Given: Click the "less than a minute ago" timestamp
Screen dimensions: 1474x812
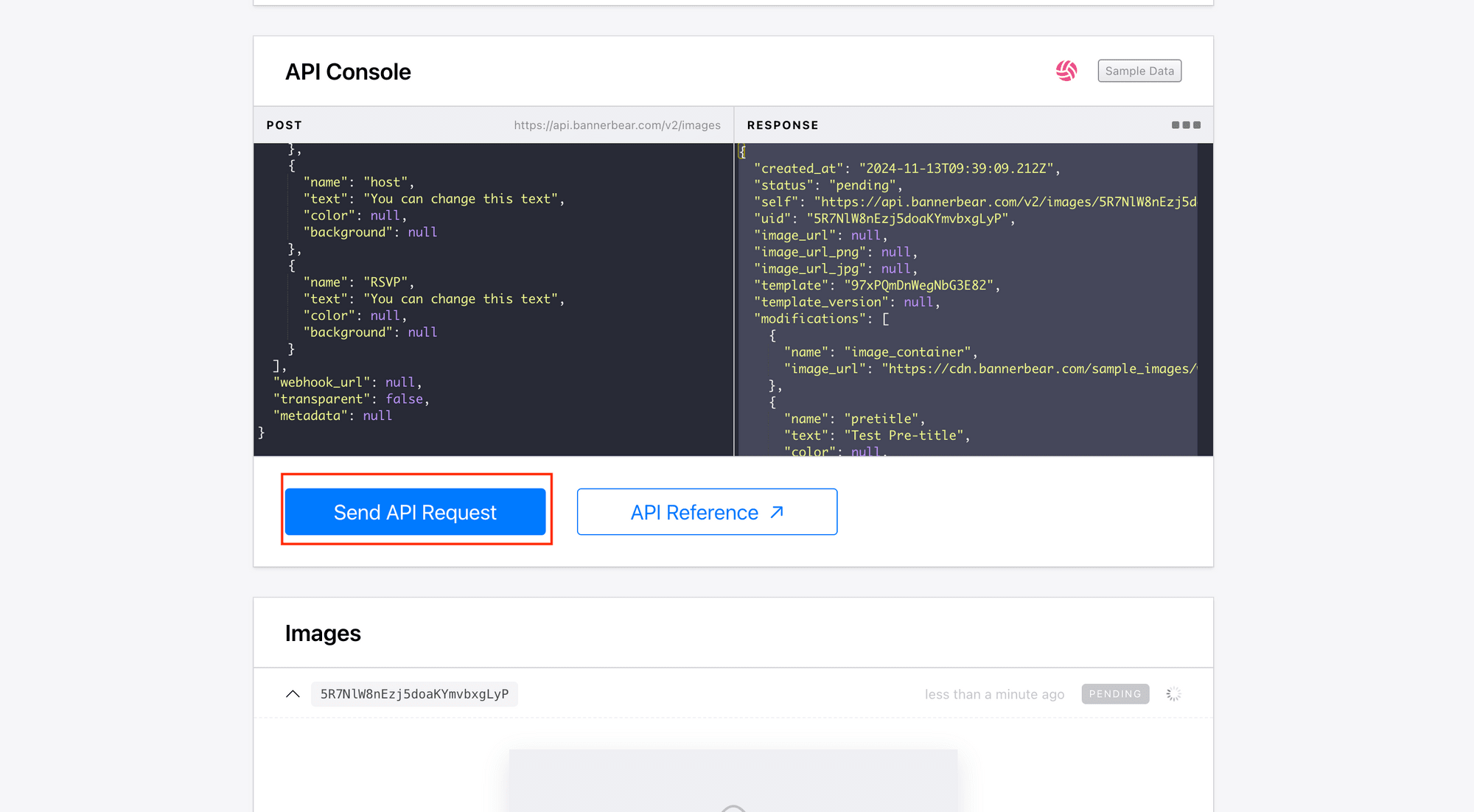Looking at the screenshot, I should [x=994, y=693].
